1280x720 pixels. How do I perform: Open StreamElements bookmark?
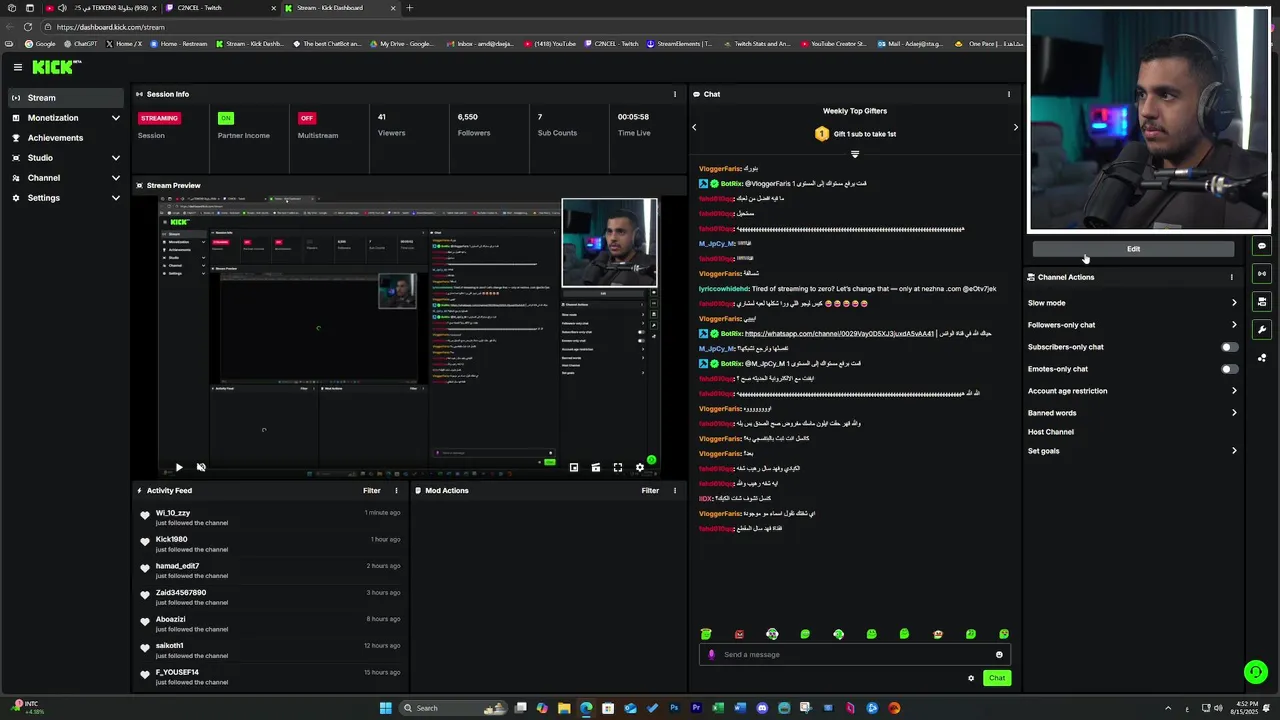tap(680, 44)
